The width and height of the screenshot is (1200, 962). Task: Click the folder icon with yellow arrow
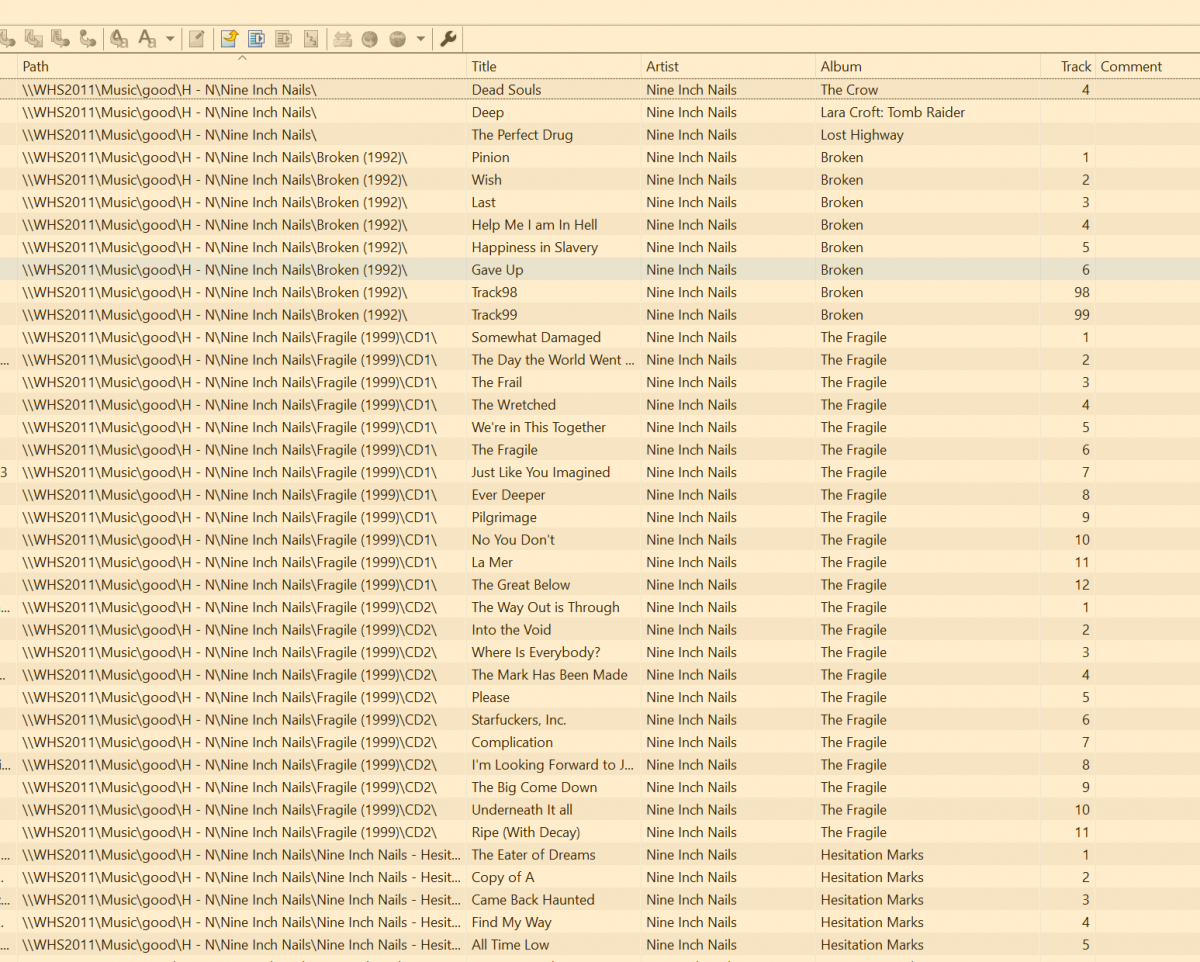229,39
